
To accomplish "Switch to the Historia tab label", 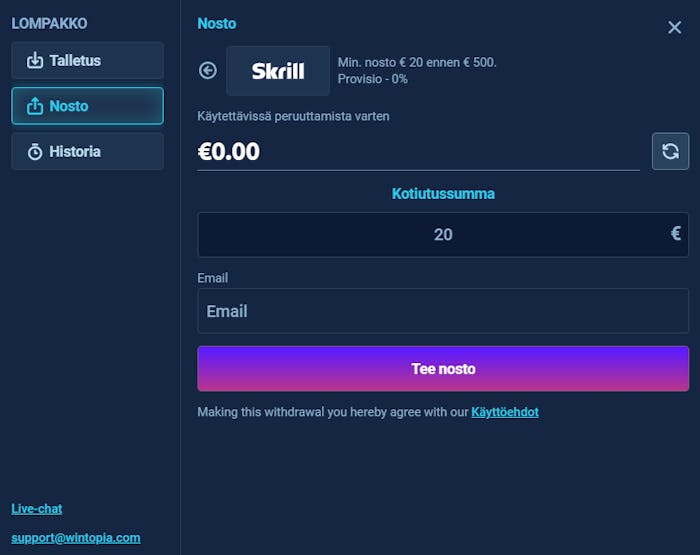I will pyautogui.click(x=75, y=152).
